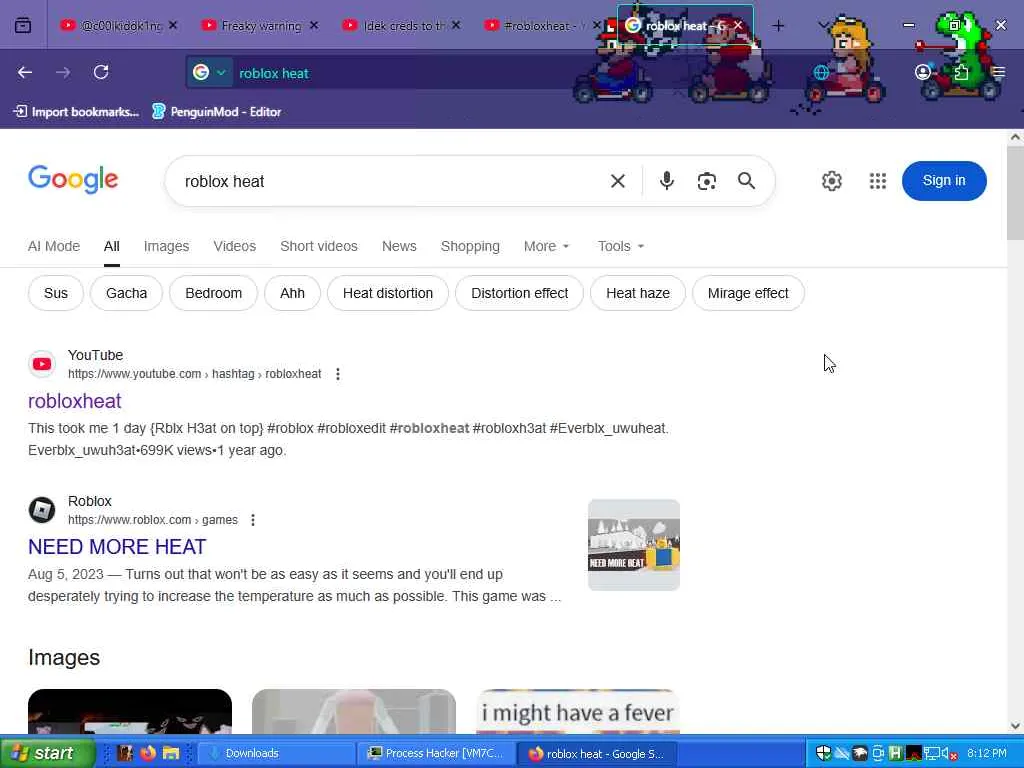Click the blue Sign in button
Screen dimensions: 1024x768
point(944,181)
